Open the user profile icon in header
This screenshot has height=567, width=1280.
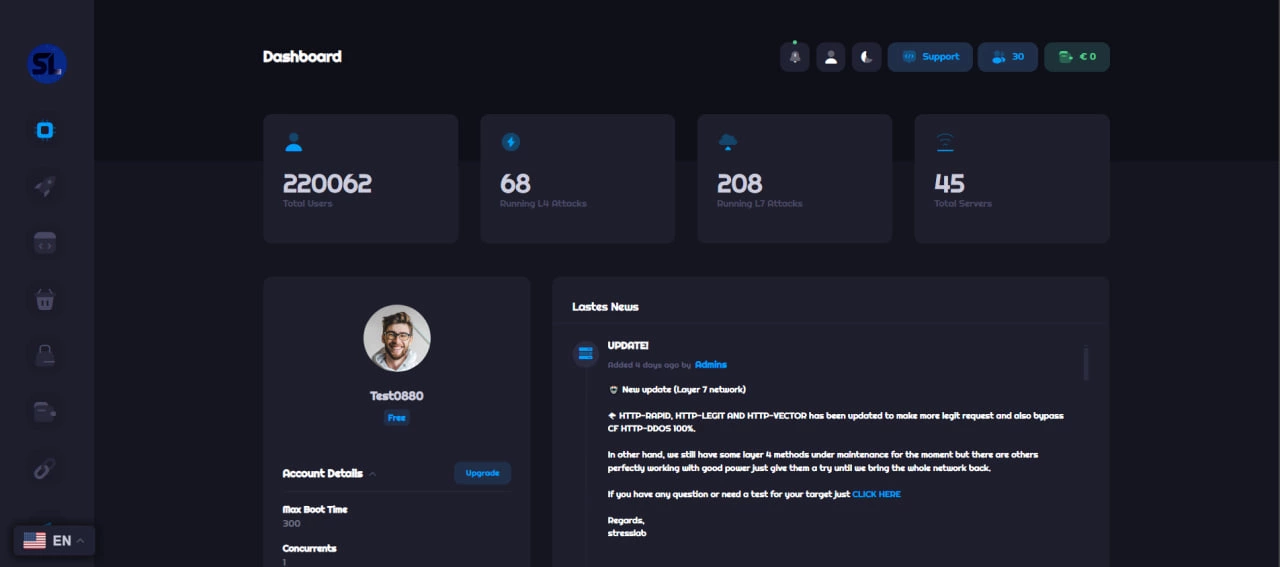click(x=831, y=57)
